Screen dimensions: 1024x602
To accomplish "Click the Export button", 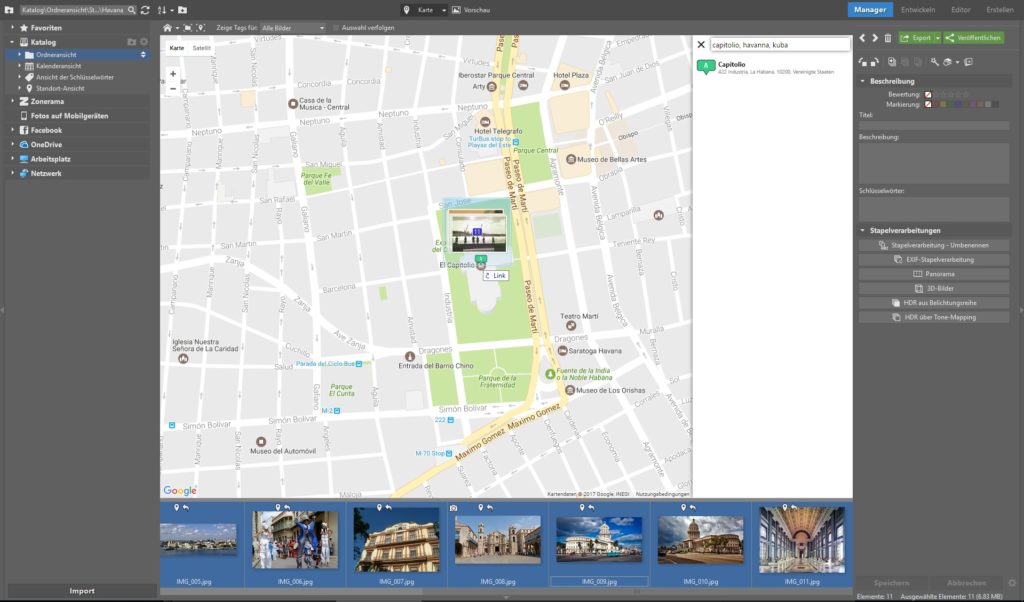I will click(916, 38).
